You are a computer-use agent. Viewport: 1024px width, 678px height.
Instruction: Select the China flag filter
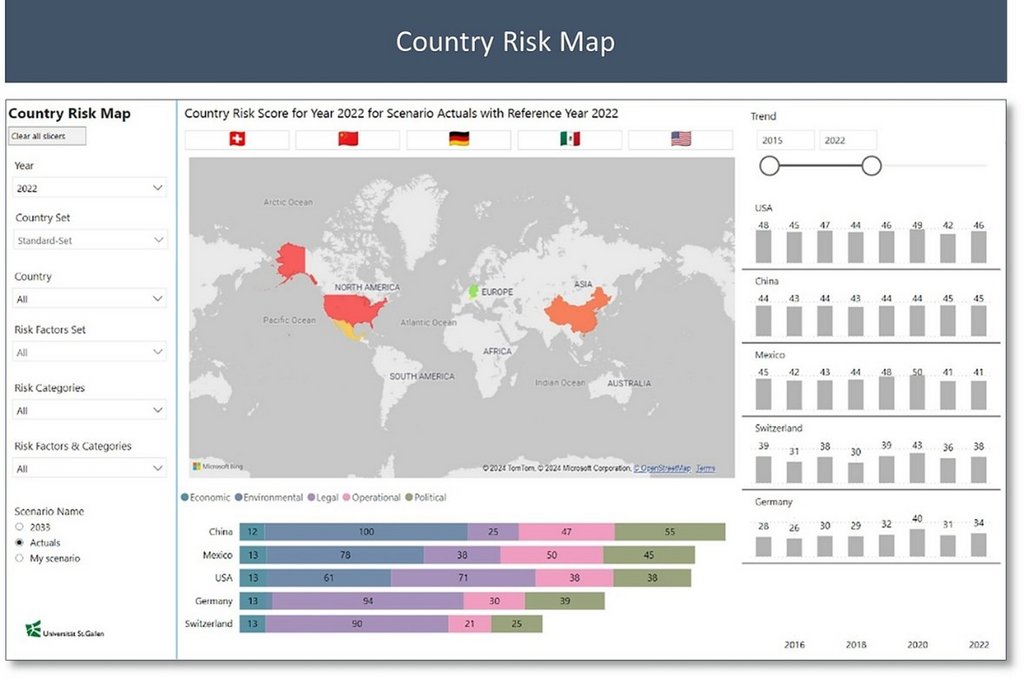click(x=348, y=140)
